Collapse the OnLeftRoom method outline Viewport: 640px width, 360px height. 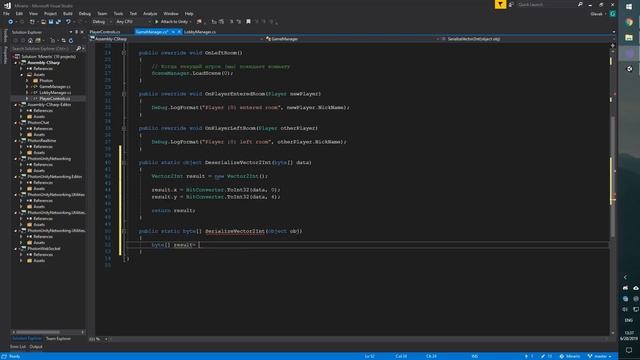point(124,53)
